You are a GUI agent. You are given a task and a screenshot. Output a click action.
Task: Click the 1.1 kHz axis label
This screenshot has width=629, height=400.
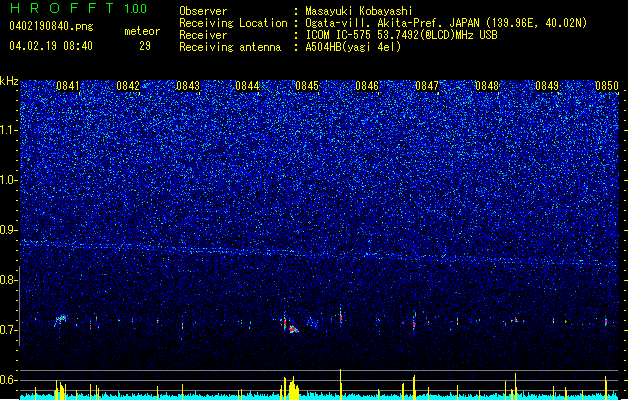[8, 130]
